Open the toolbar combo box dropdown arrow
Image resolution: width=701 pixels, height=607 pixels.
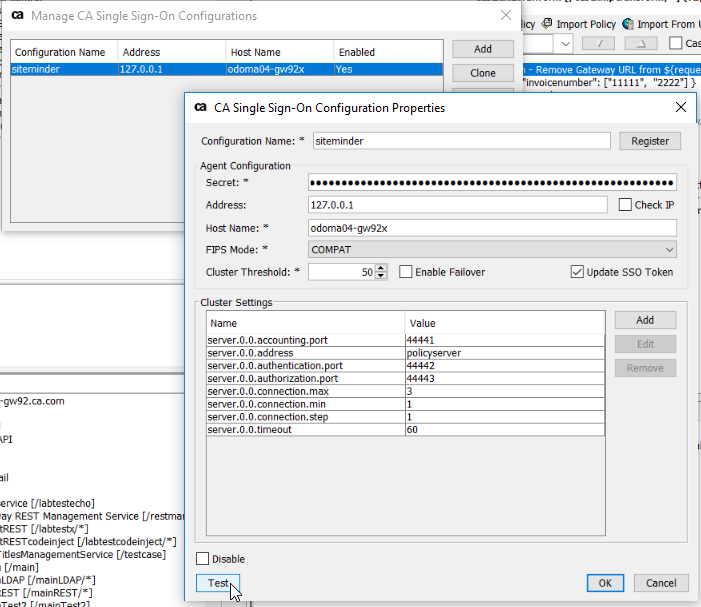click(x=565, y=44)
